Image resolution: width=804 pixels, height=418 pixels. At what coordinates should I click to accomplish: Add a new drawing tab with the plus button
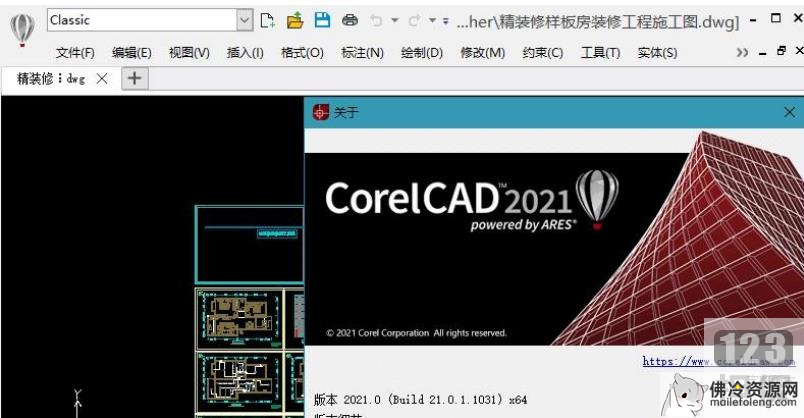click(x=135, y=79)
